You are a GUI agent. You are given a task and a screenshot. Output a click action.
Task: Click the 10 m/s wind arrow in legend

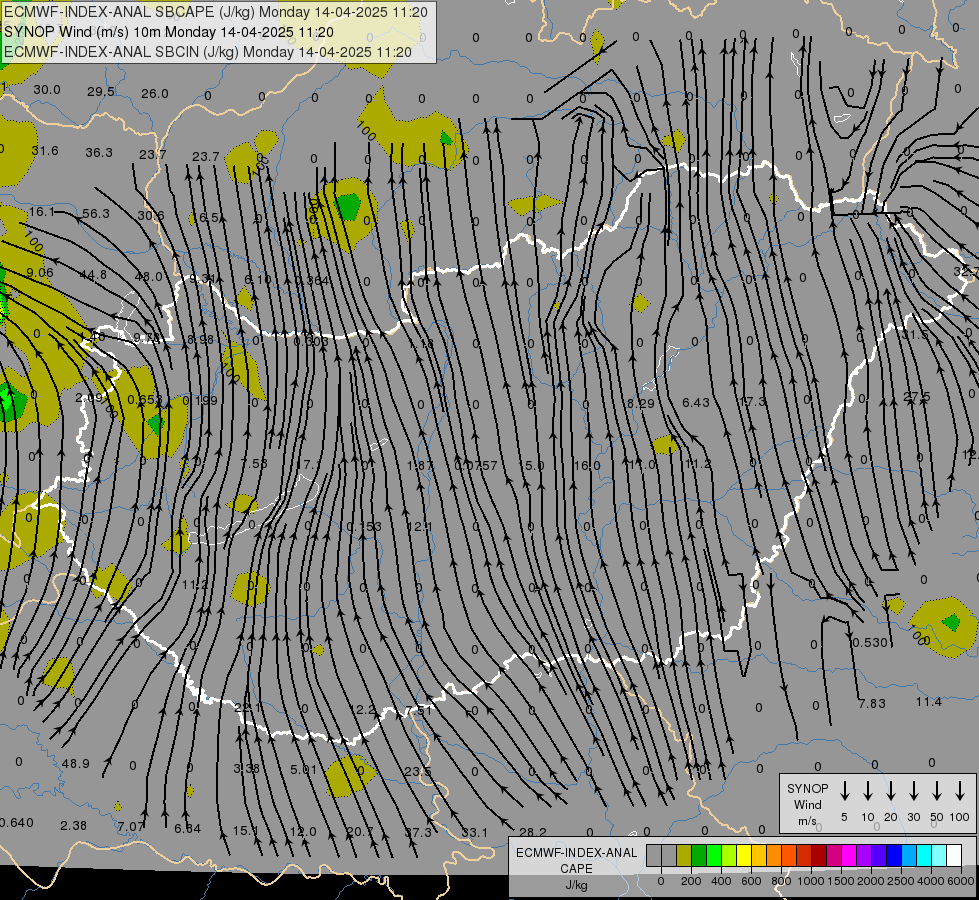(868, 791)
